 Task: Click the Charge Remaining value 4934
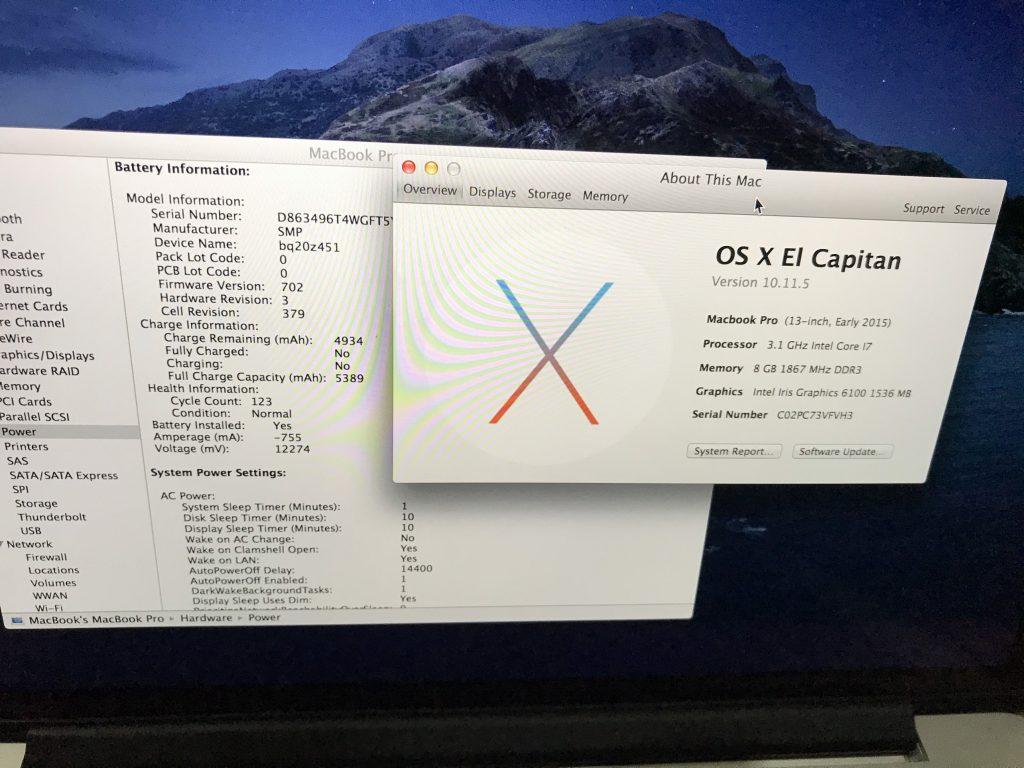click(x=348, y=341)
